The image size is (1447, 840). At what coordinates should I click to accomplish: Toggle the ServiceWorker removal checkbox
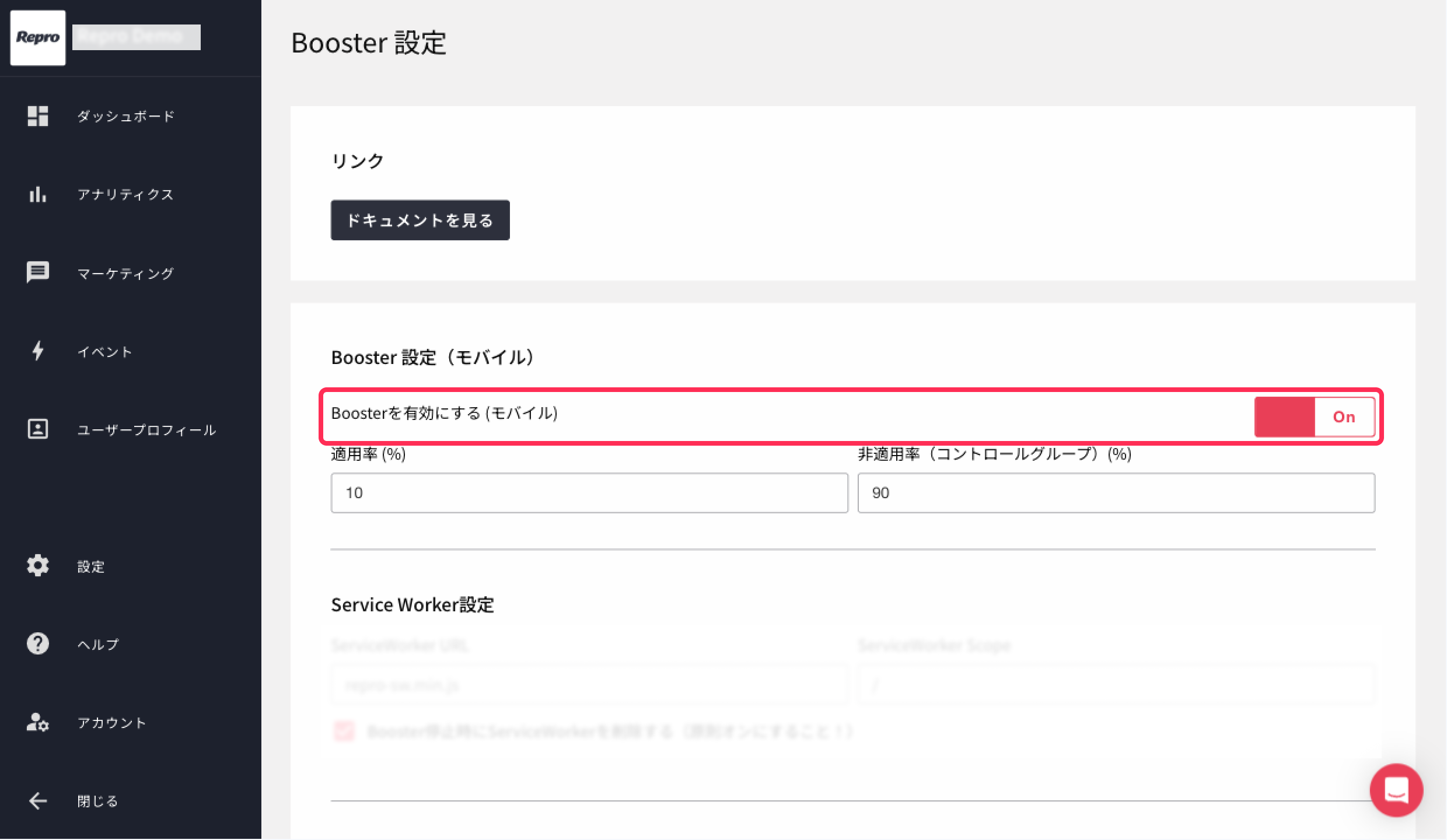[344, 730]
